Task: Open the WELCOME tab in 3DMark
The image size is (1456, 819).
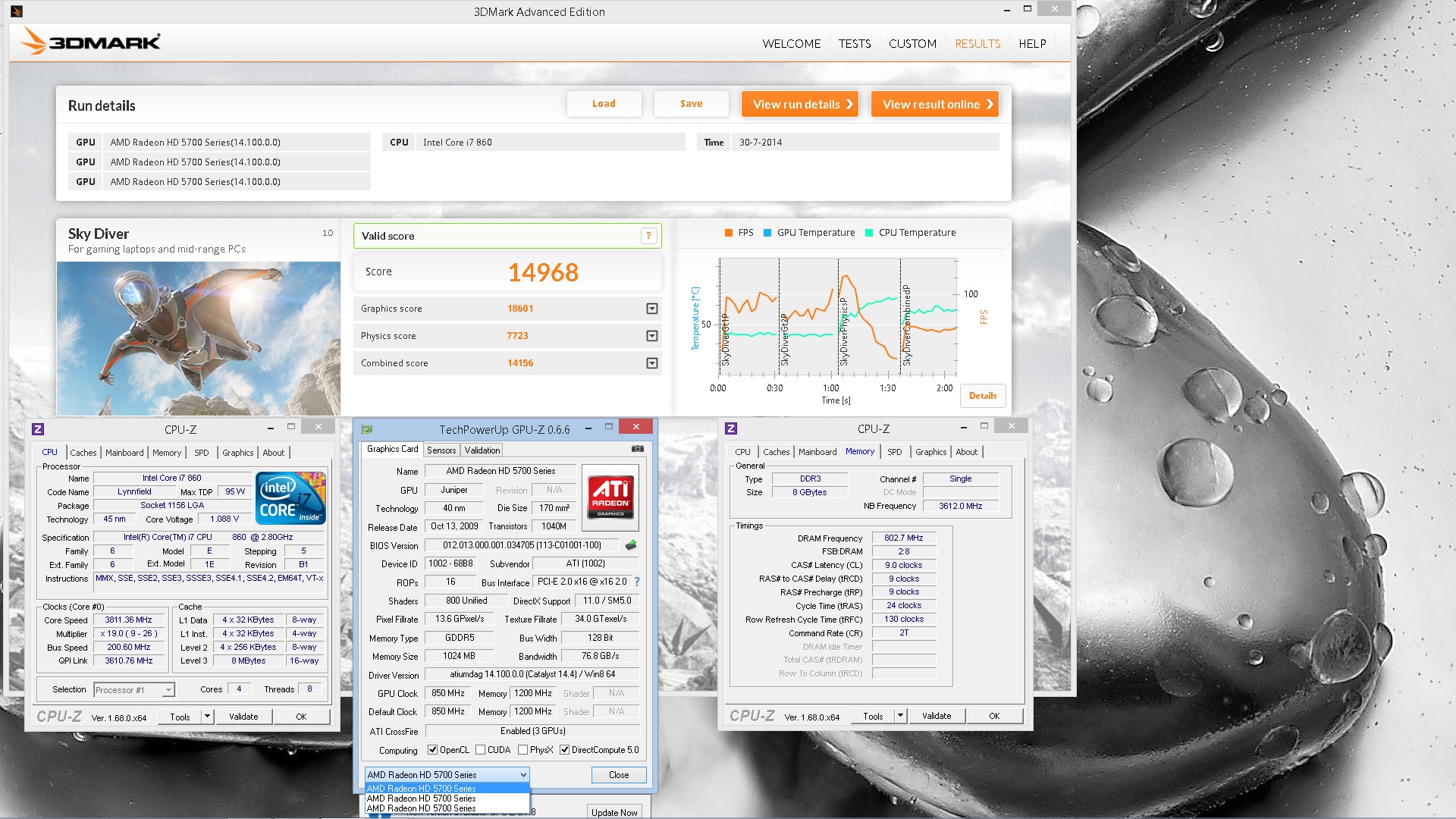Action: (x=791, y=44)
